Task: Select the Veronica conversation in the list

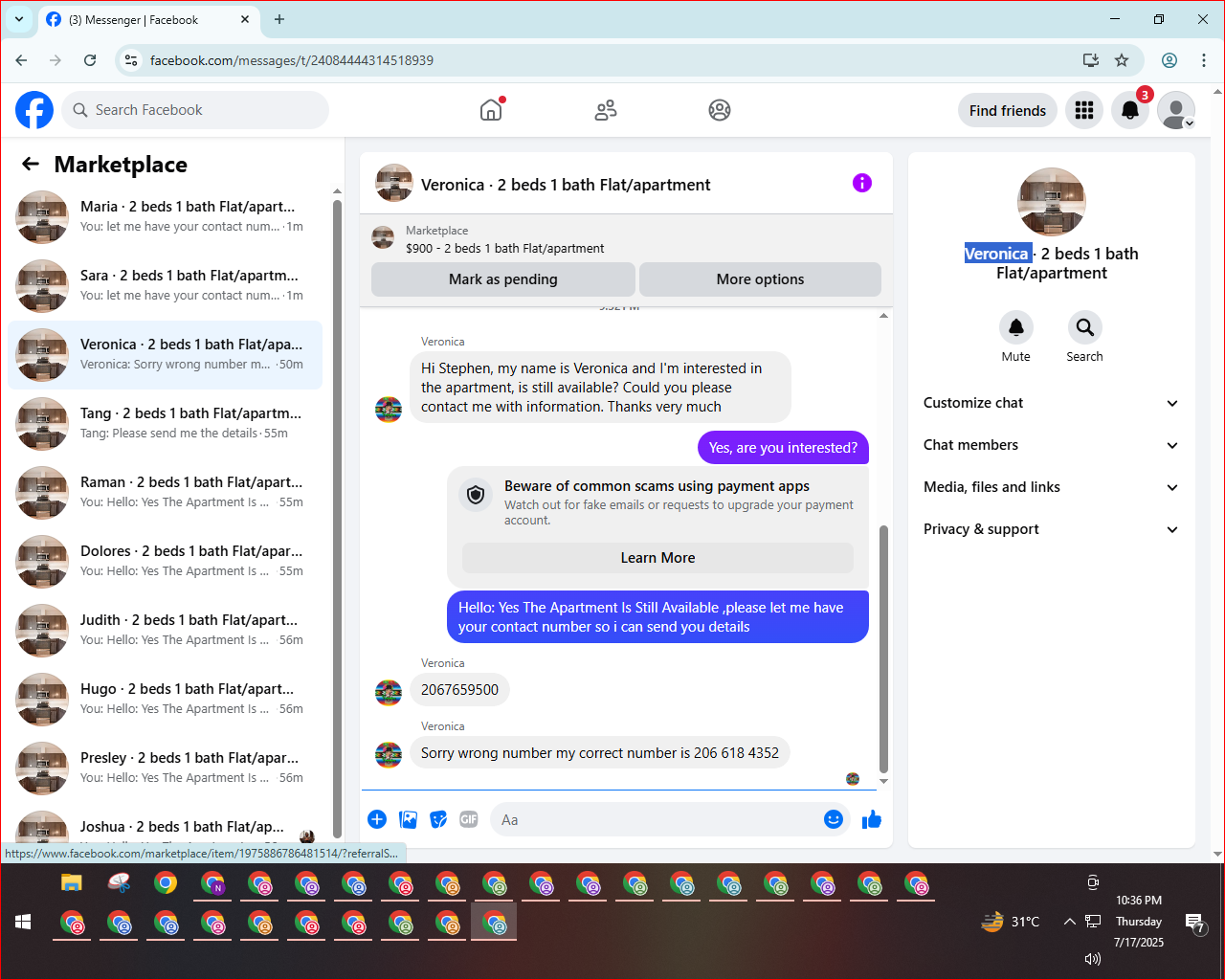Action: tap(165, 355)
